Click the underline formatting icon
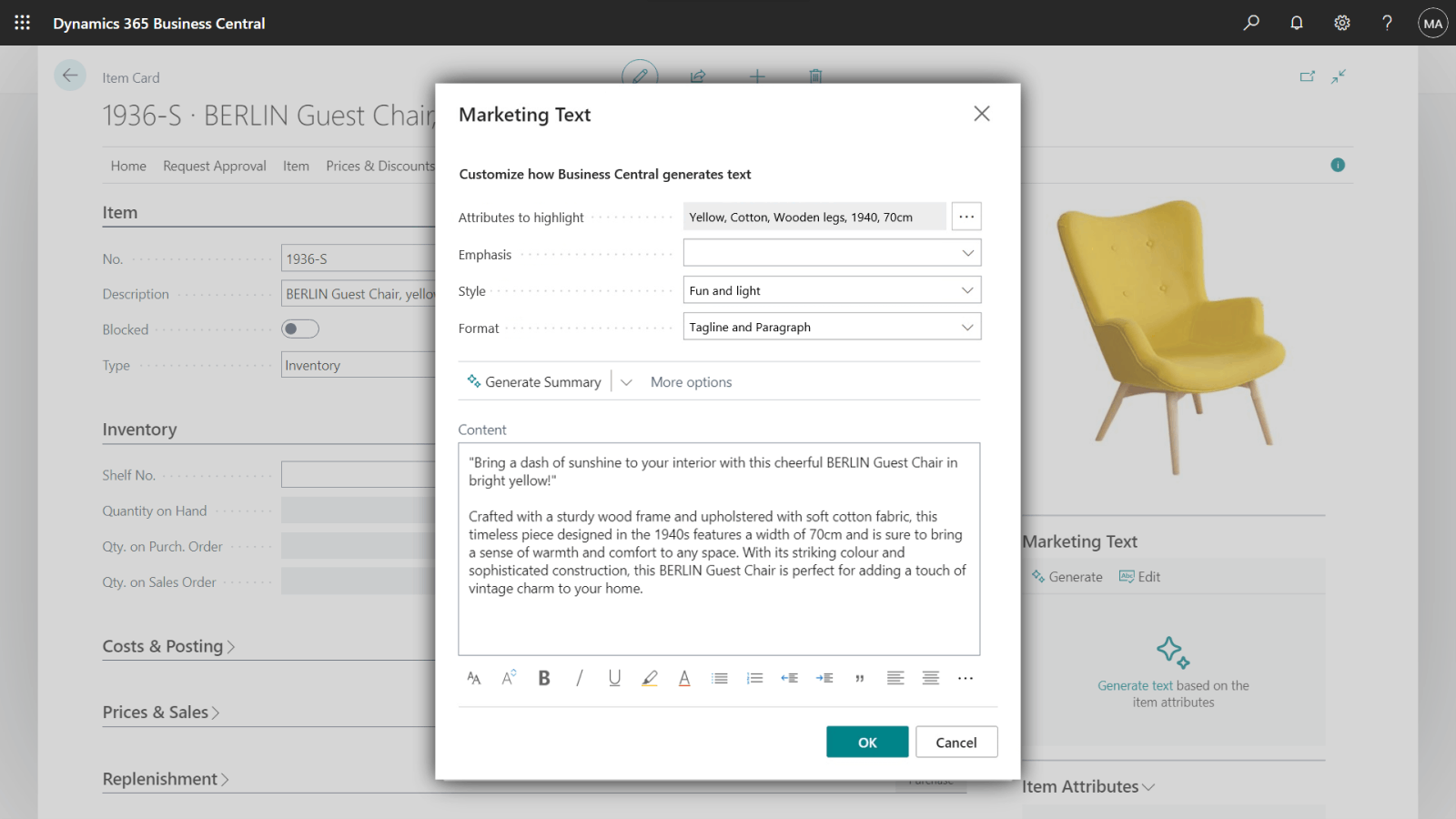 [614, 678]
